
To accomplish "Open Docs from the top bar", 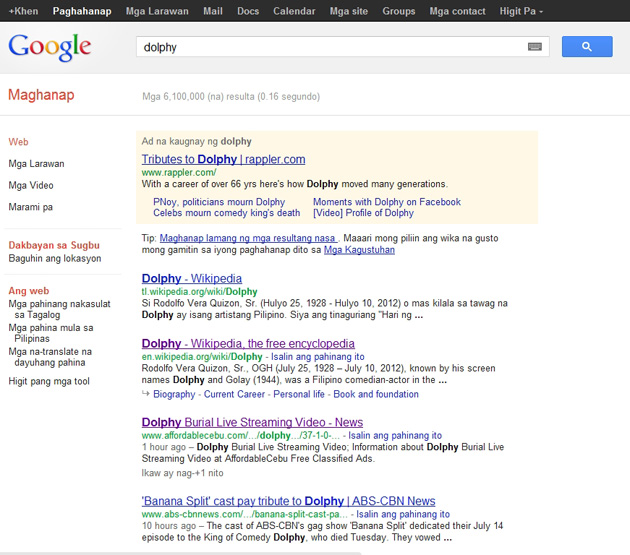I will pos(248,11).
